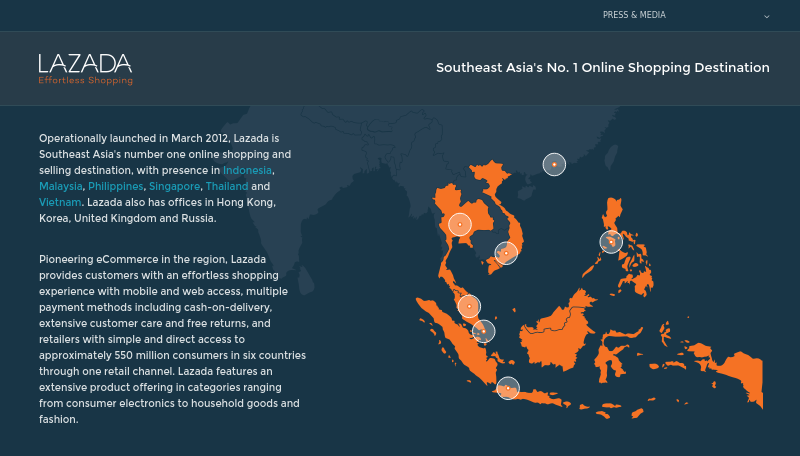Viewport: 800px width, 456px height.
Task: Select the Indonesia map marker on Java
Action: click(x=508, y=388)
